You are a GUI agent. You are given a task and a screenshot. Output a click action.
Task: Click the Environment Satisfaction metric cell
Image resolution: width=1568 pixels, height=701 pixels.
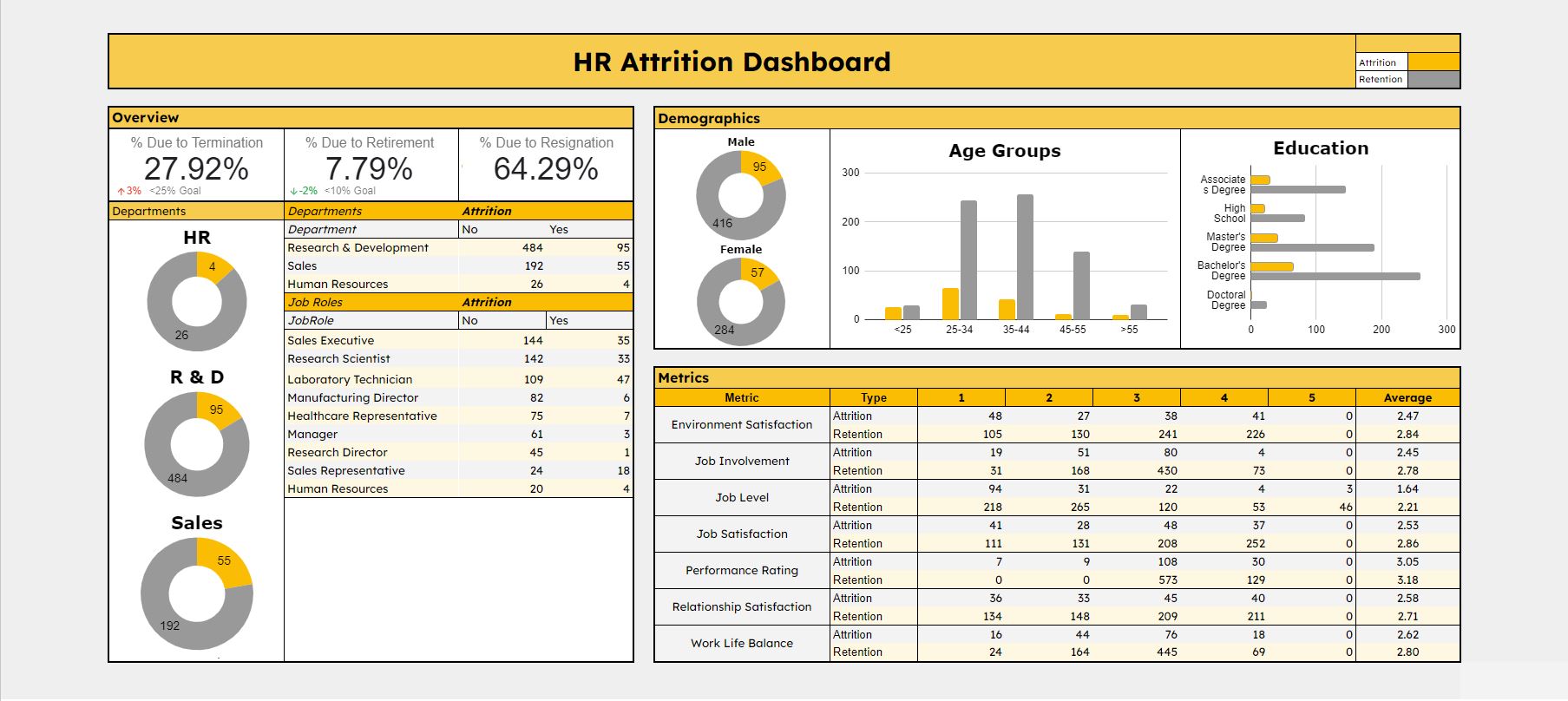pyautogui.click(x=742, y=424)
